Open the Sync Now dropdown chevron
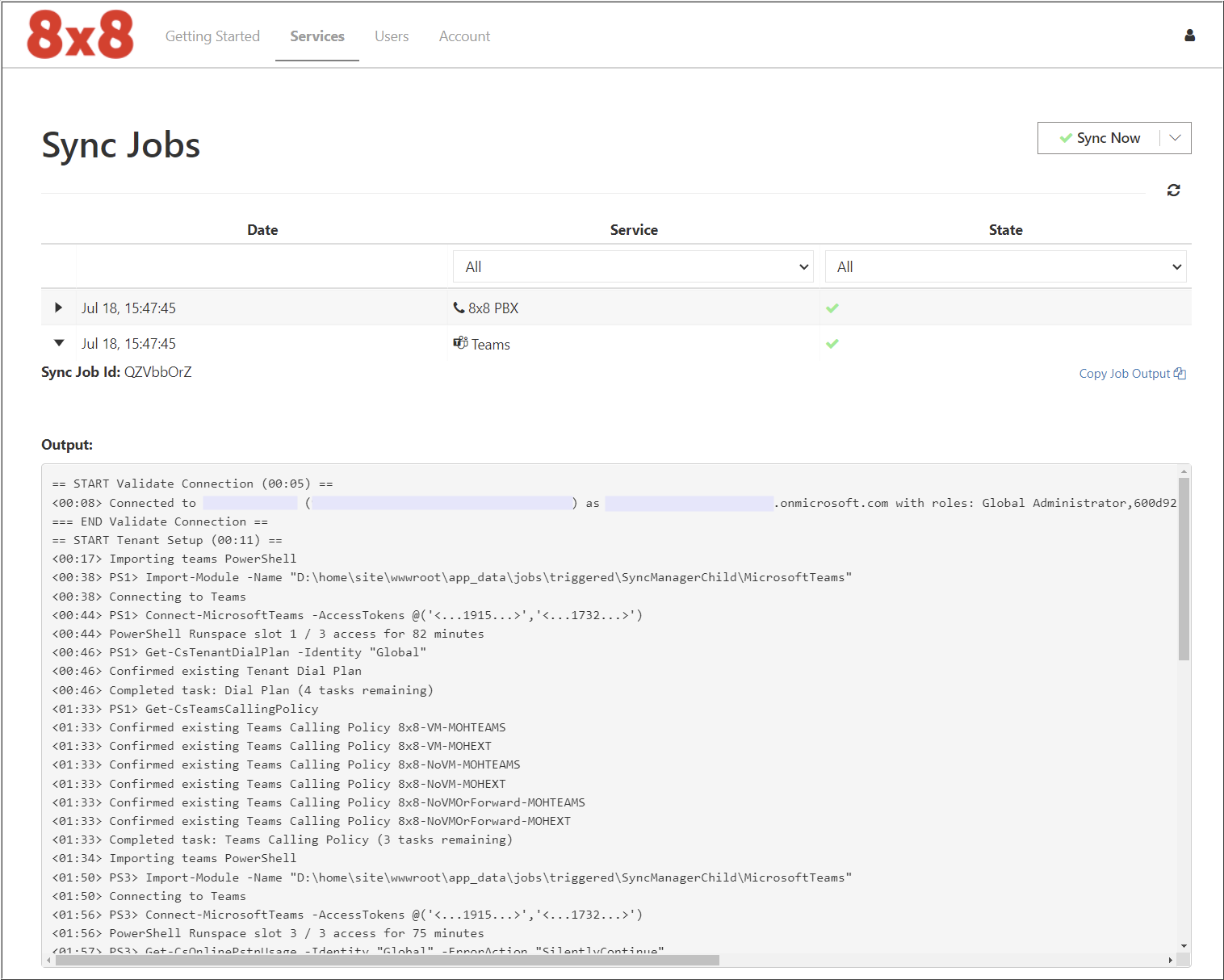The width and height of the screenshot is (1224, 980). coord(1174,137)
